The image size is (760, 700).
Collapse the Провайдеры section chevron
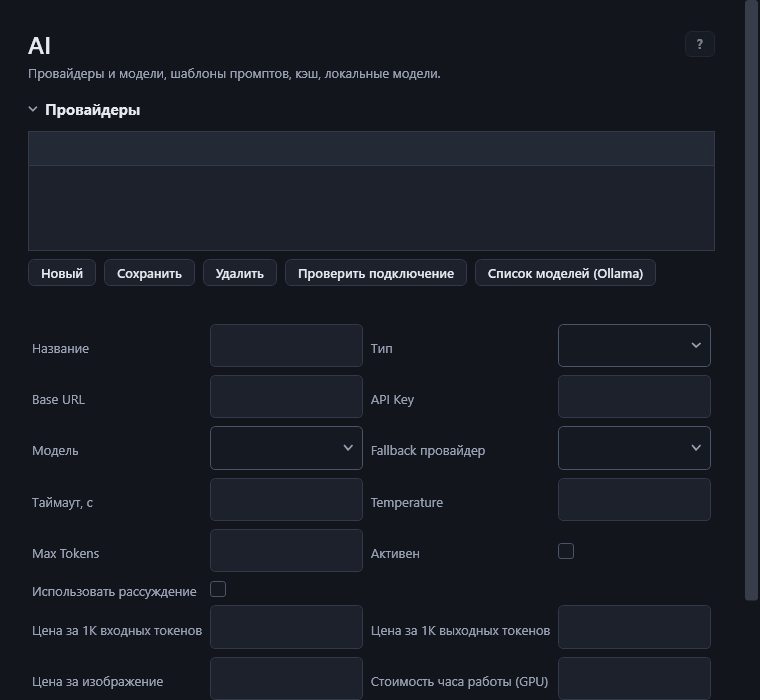pos(33,109)
